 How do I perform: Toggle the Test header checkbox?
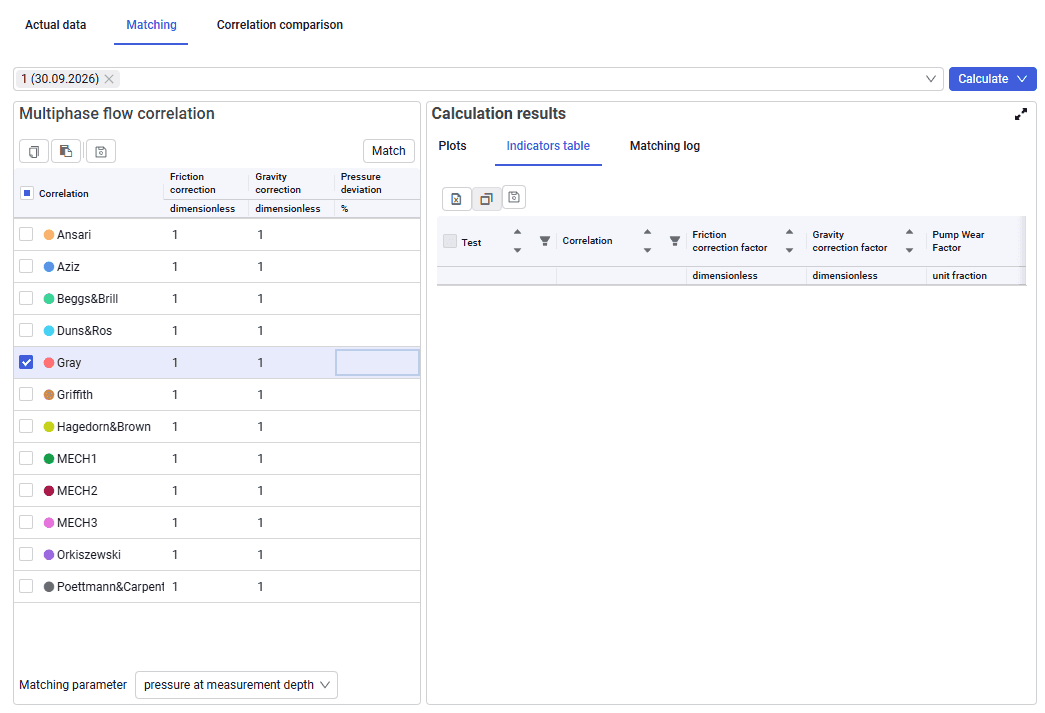450,241
